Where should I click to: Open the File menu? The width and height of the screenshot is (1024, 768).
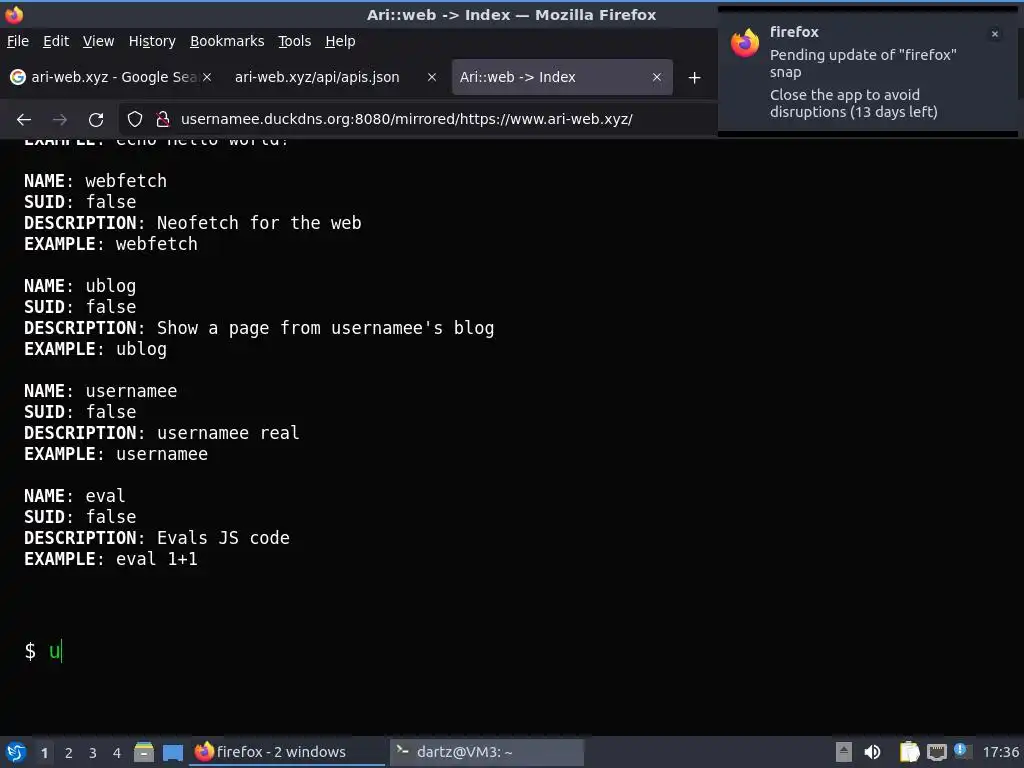18,41
